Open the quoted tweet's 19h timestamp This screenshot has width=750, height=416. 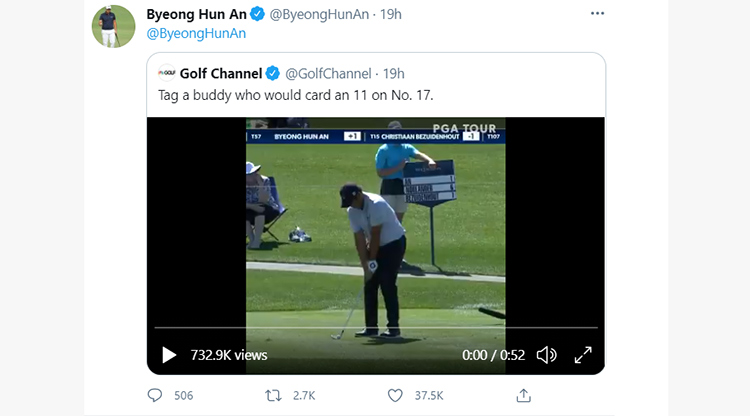pos(394,74)
